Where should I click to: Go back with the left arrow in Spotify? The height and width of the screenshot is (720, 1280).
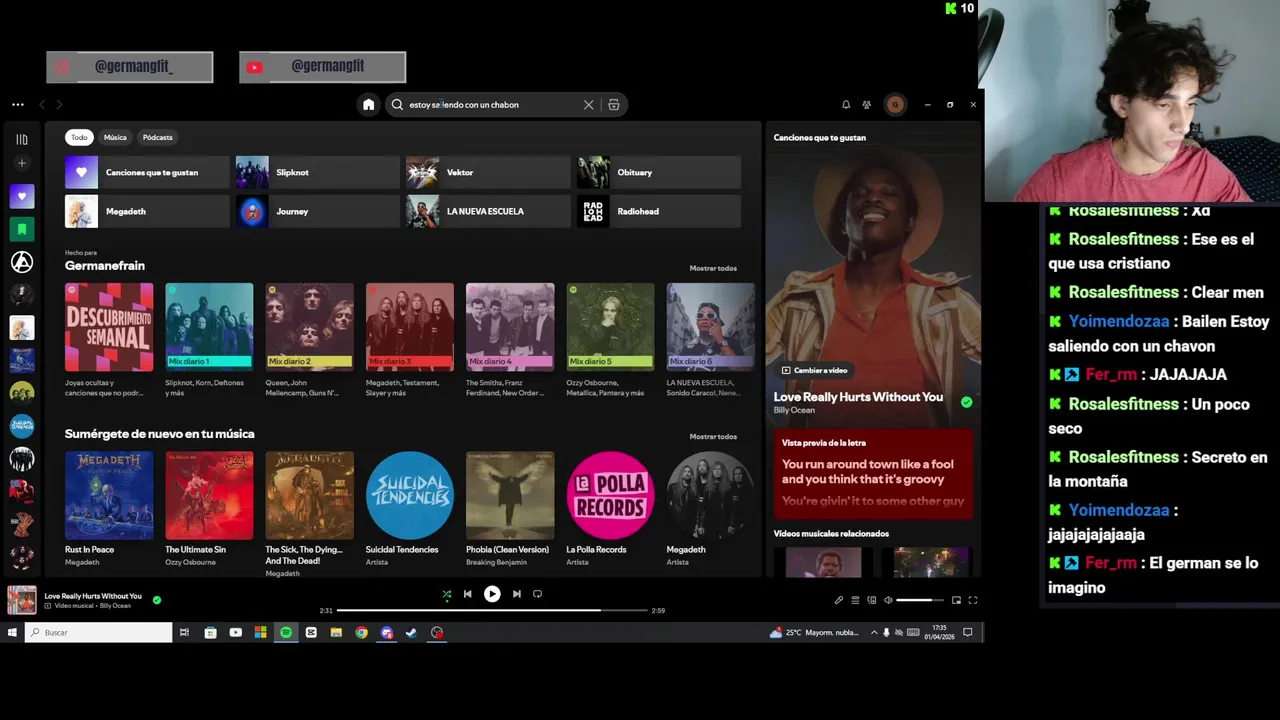[x=42, y=104]
